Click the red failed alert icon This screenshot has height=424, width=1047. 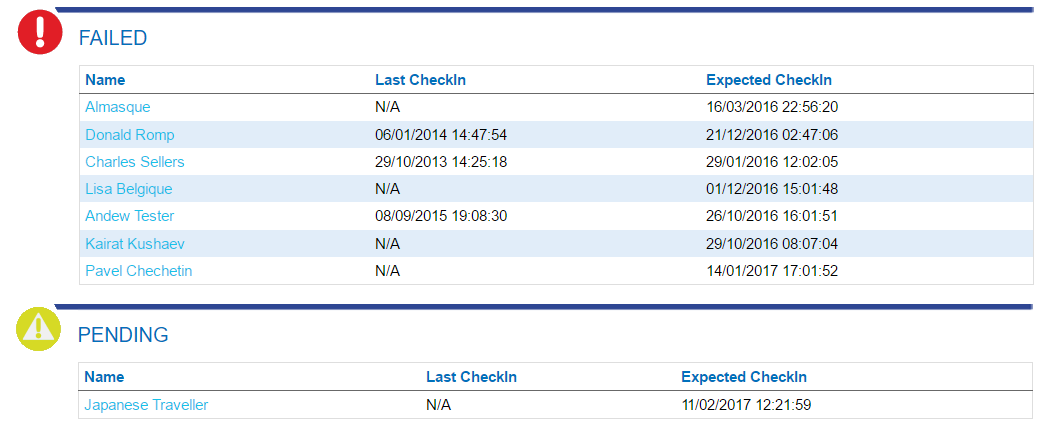40,32
